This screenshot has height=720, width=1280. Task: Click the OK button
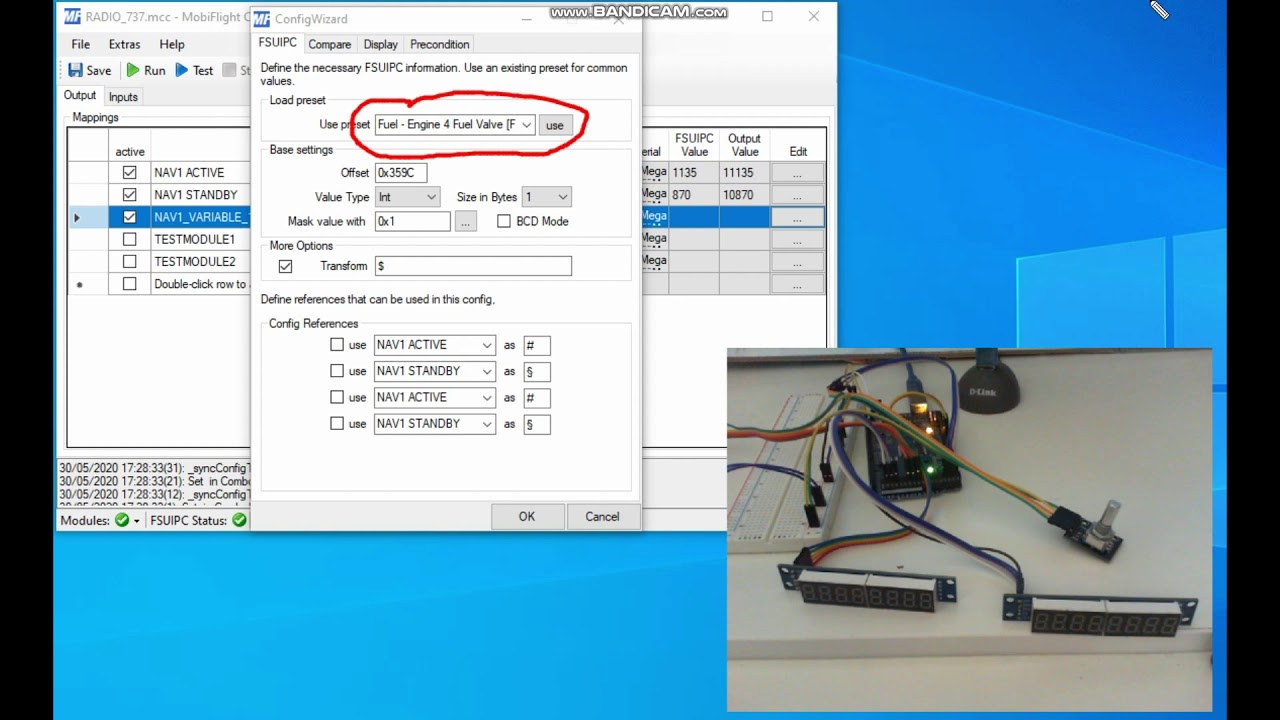[x=527, y=517]
